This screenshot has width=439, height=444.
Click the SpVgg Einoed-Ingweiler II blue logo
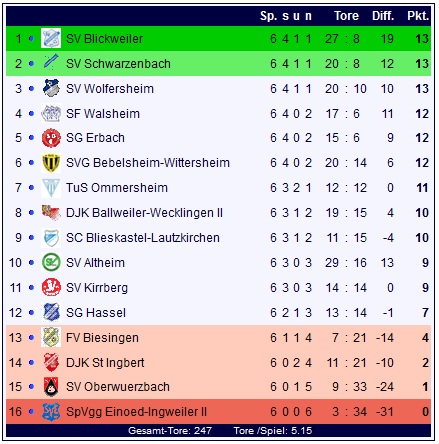51,412
